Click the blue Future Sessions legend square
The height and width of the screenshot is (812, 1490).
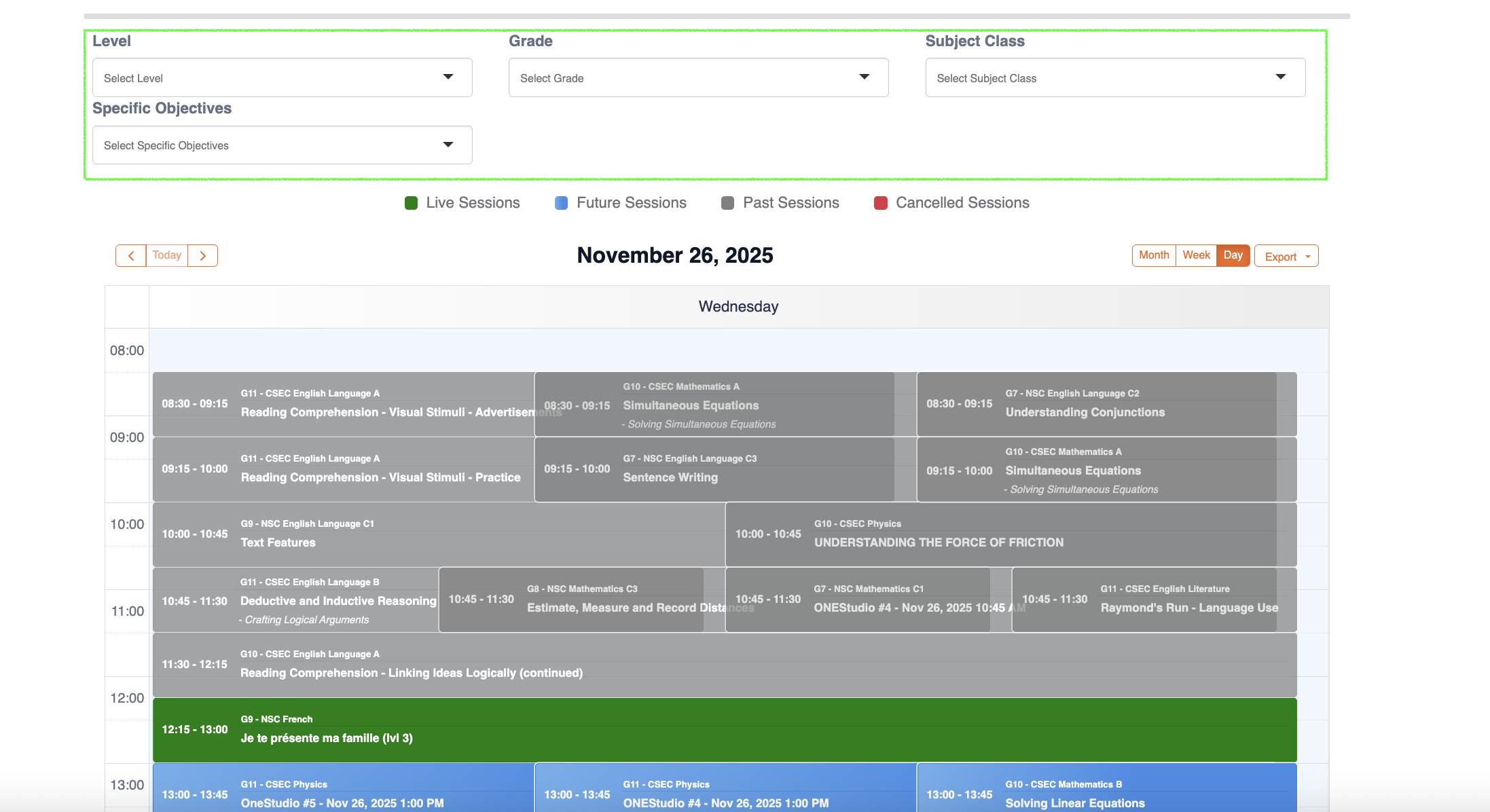561,203
